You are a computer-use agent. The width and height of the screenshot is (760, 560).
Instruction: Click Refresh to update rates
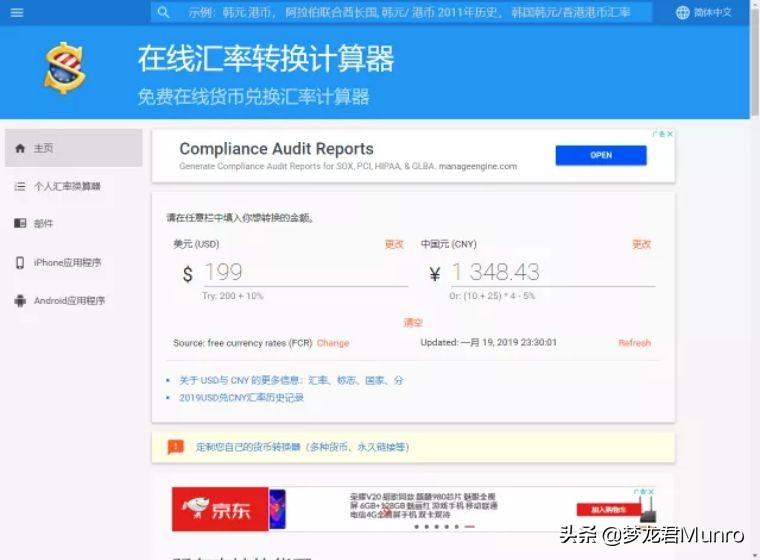tap(634, 343)
